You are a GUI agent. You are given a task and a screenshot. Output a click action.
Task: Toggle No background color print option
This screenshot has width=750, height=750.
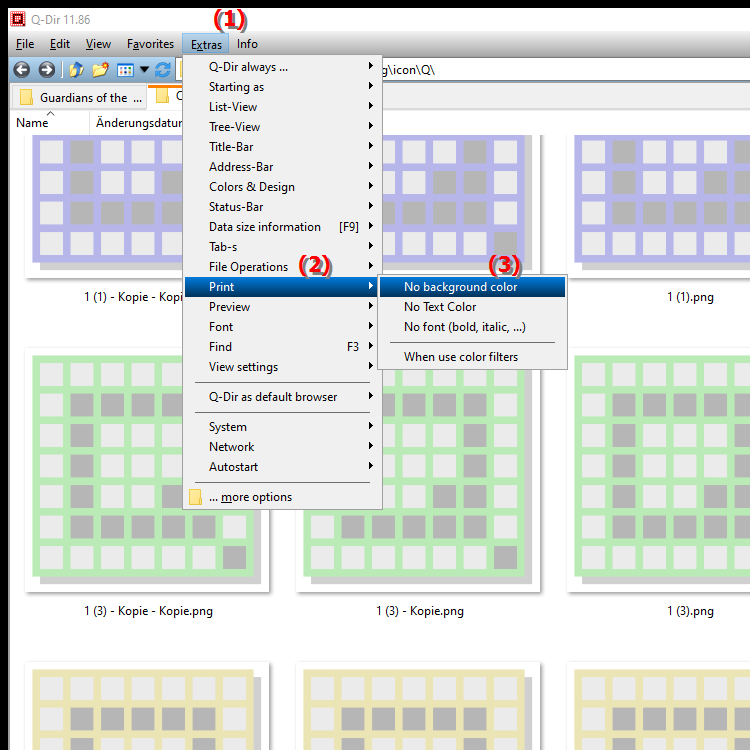click(473, 287)
